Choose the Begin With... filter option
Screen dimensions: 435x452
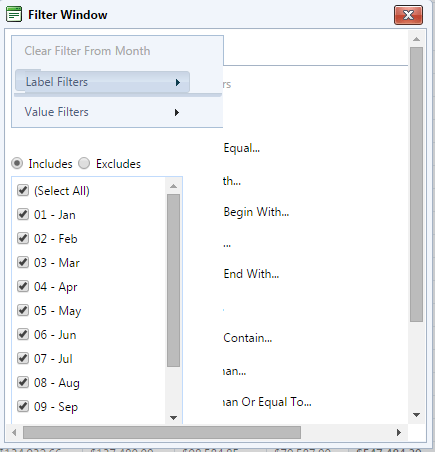point(256,212)
